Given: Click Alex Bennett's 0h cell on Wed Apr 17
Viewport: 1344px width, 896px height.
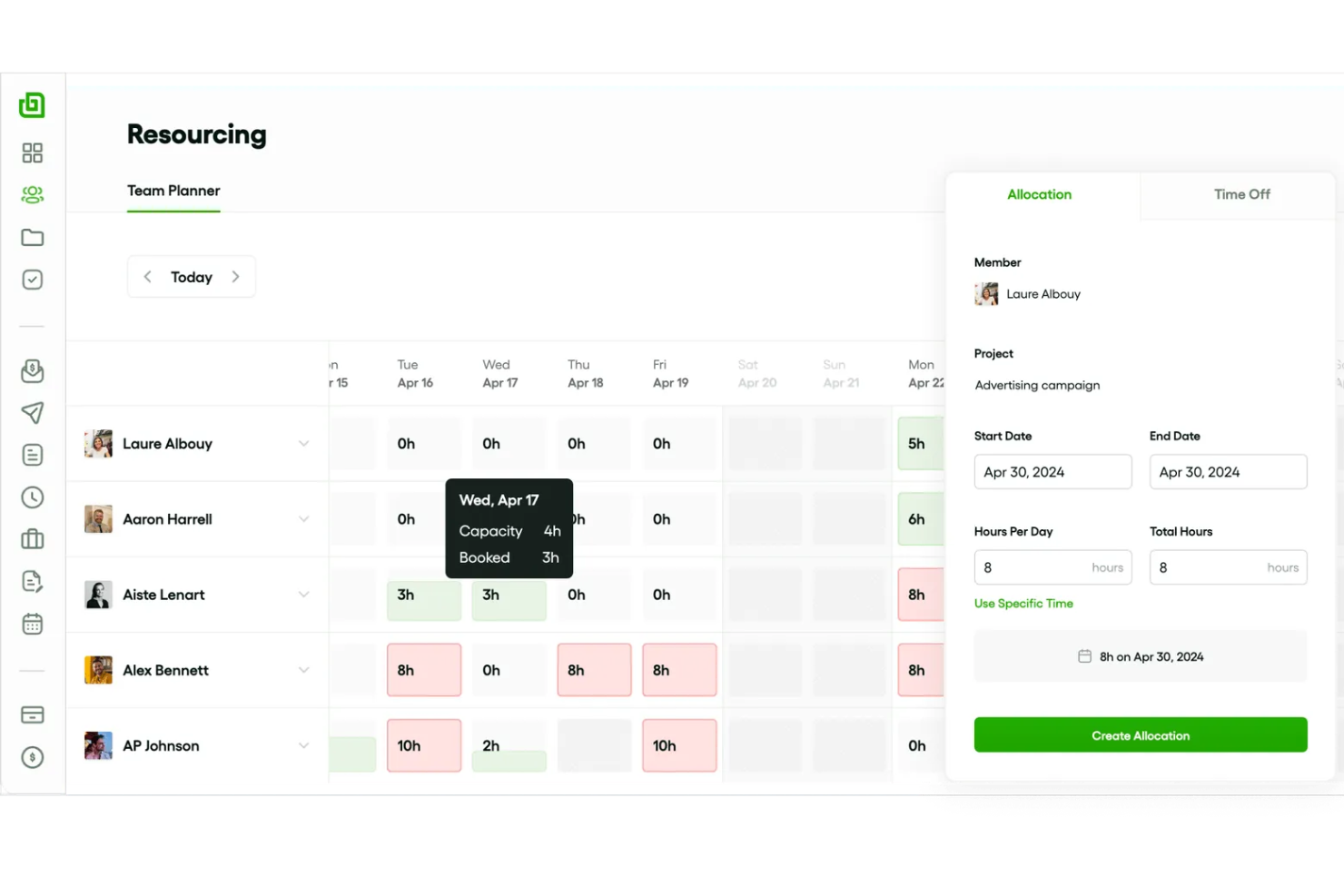Looking at the screenshot, I should coord(509,670).
